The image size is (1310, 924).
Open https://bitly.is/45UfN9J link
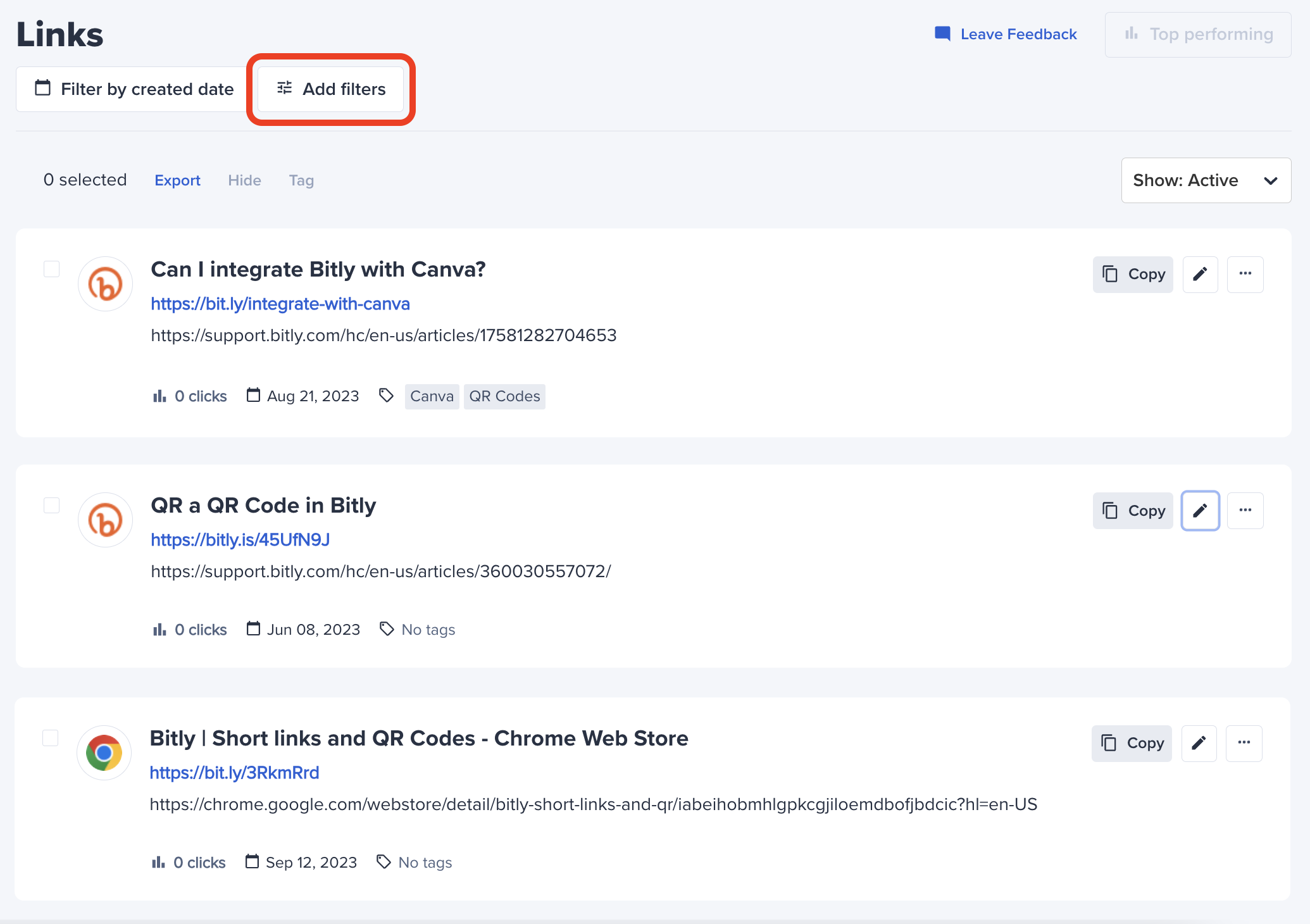(x=240, y=540)
